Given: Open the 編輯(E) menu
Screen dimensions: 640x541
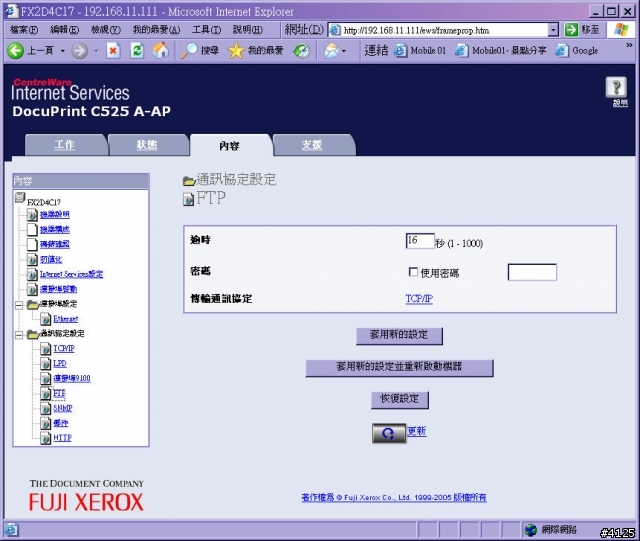Looking at the screenshot, I should click(x=64, y=30).
